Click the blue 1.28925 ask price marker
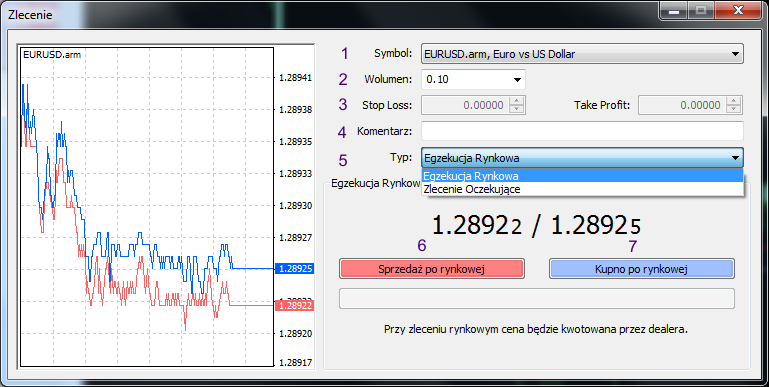Image resolution: width=769 pixels, height=387 pixels. click(x=293, y=269)
